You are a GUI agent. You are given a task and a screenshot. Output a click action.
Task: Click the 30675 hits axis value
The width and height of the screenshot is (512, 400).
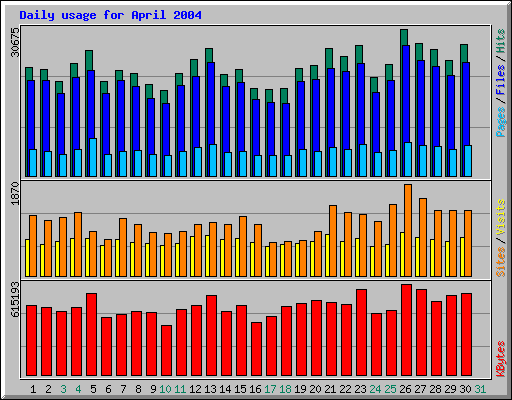click(x=15, y=42)
